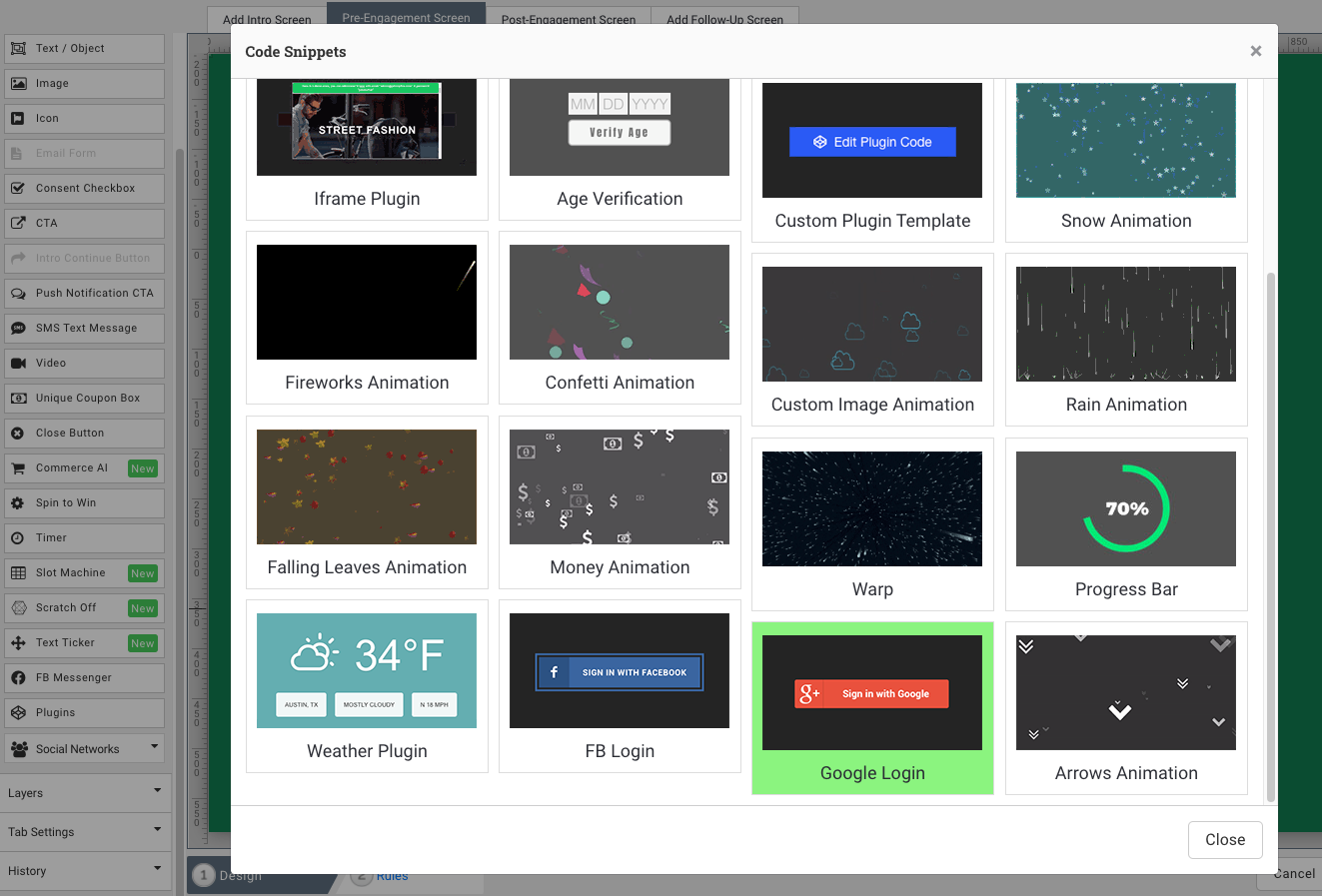Select the Spin to Win gear icon
The image size is (1322, 896).
18,503
